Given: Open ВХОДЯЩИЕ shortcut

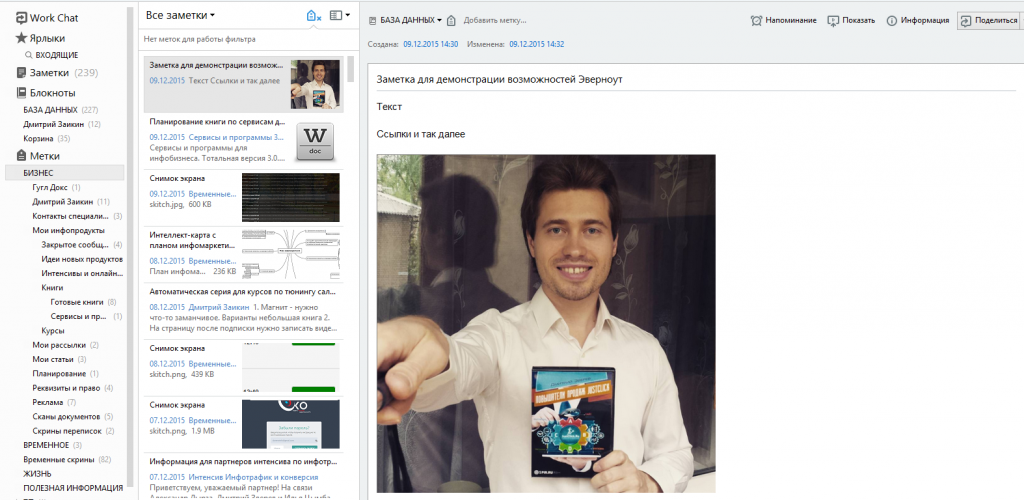Looking at the screenshot, I should [57, 55].
